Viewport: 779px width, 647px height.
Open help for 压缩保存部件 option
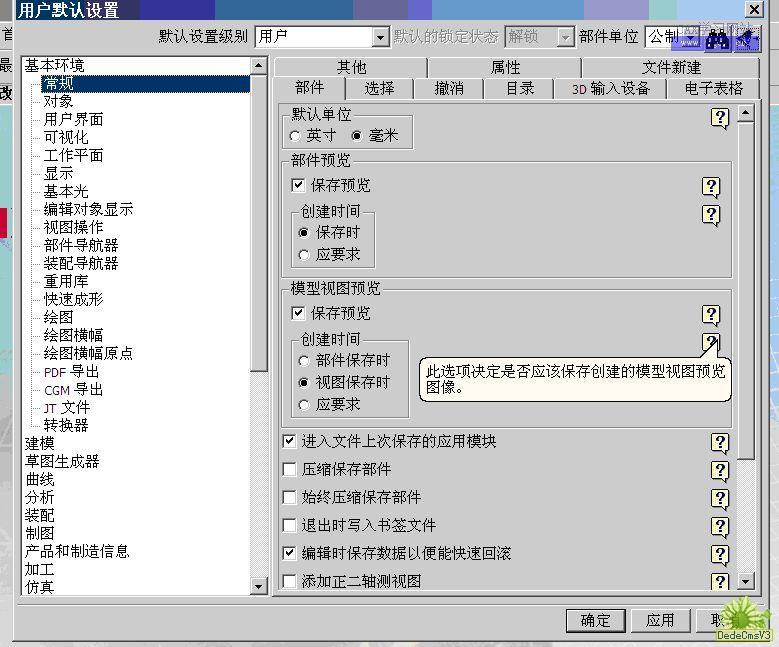[719, 471]
